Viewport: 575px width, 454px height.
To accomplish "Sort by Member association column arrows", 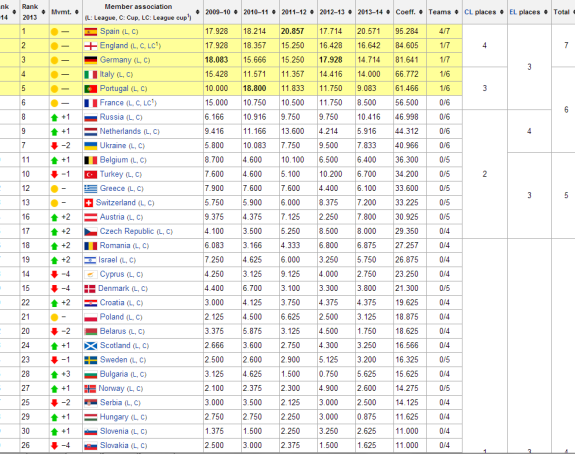I will point(198,12).
